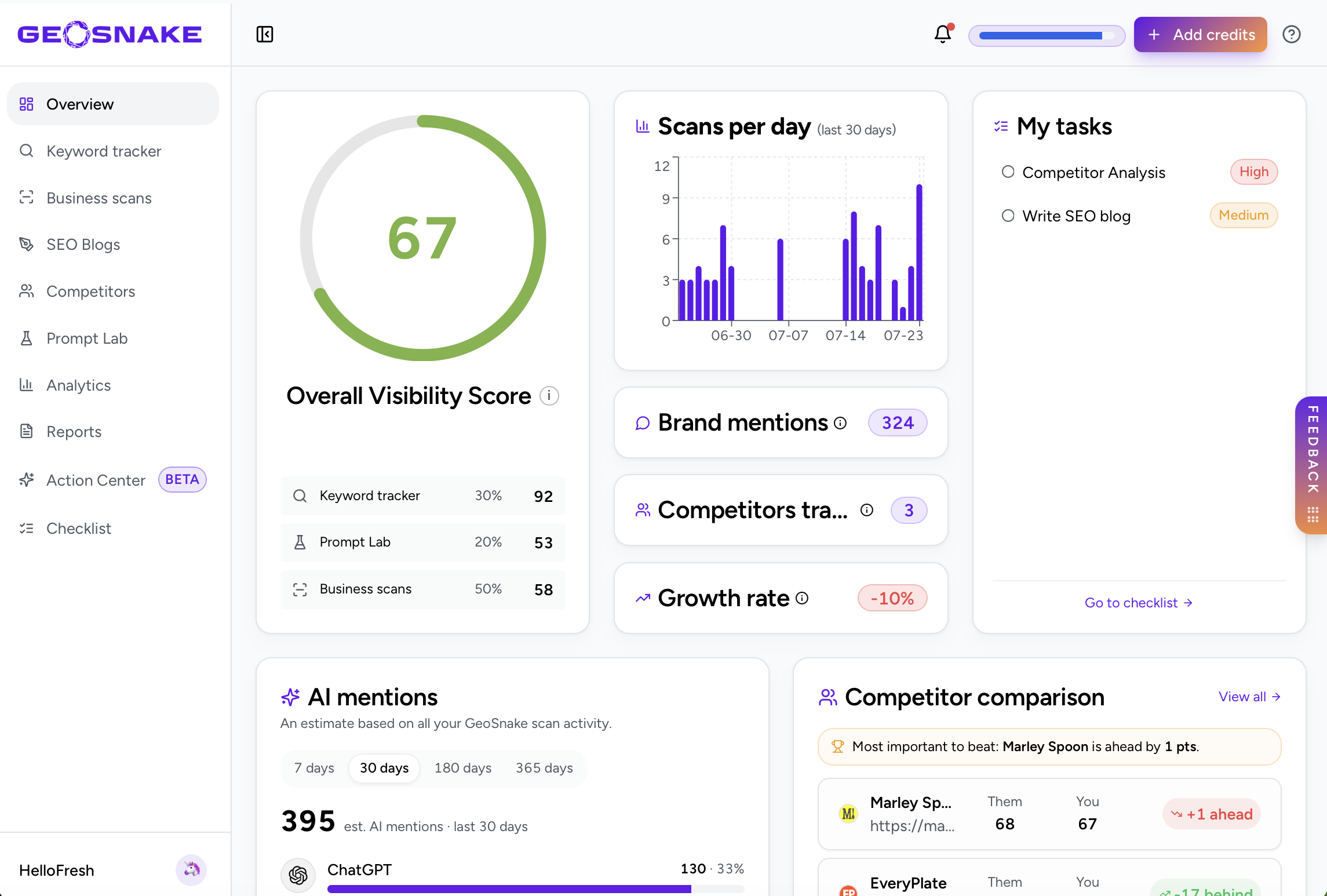Navigate to SEO Blogs
This screenshot has width=1327, height=896.
tap(113, 244)
